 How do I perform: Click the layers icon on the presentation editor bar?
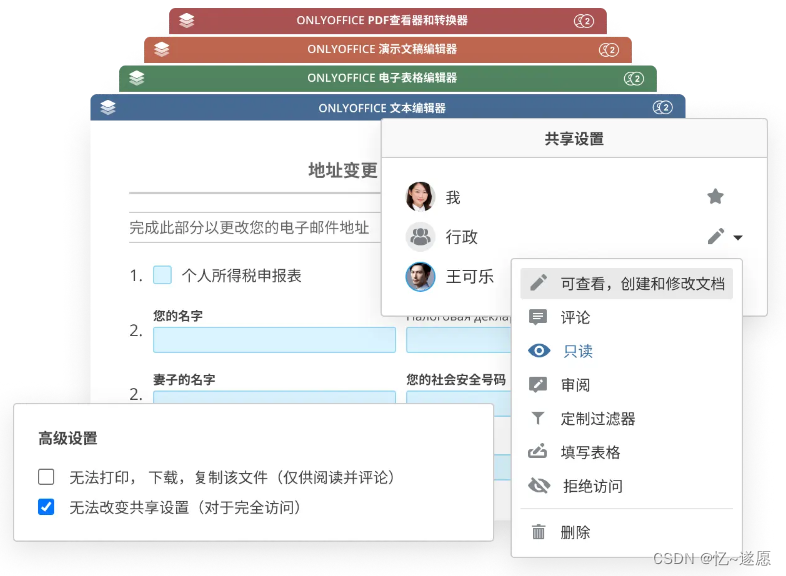click(161, 49)
